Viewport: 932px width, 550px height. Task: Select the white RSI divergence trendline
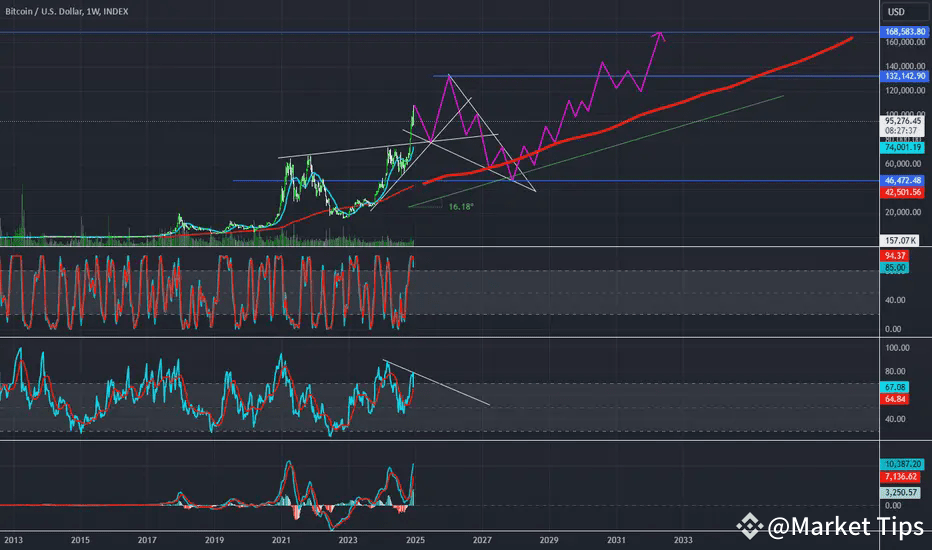[436, 382]
